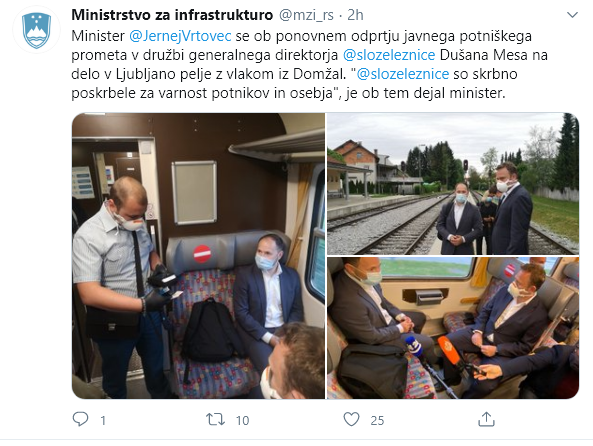Screen dimensions: 593x446
Task: Open the 2h tweet timestamp
Action: [x=355, y=15]
